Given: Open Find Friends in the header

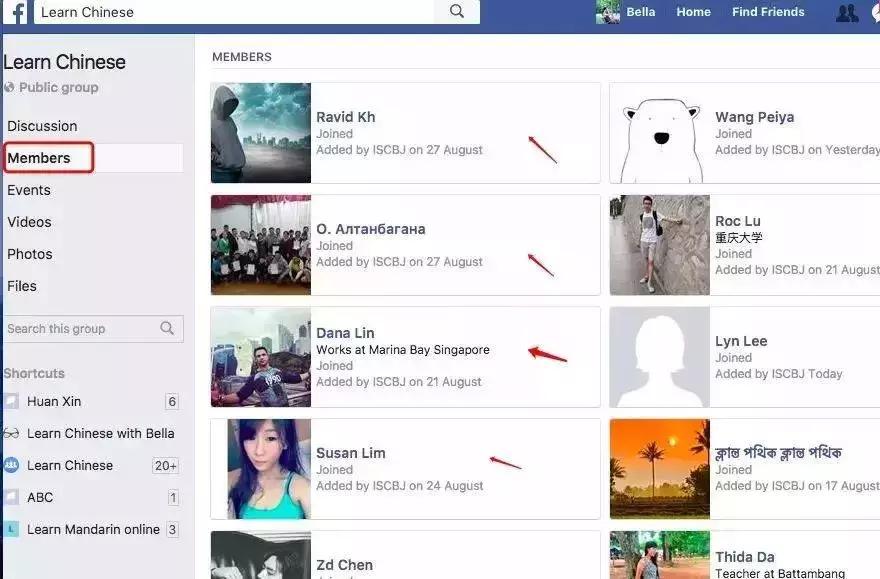Looking at the screenshot, I should tap(768, 12).
